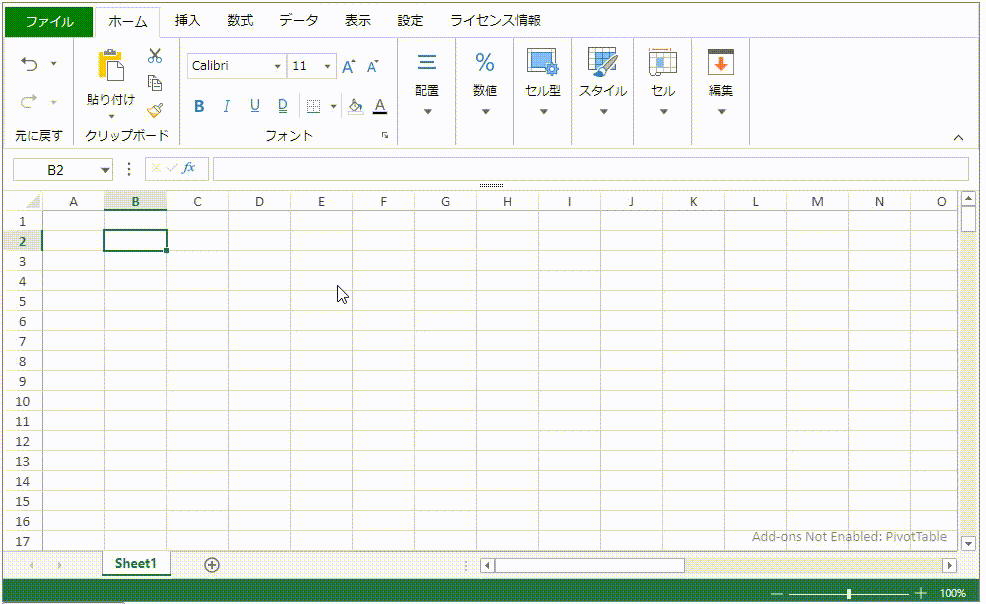986x604 pixels.
Task: Click the Copy icon in clipboard group
Action: [x=155, y=83]
